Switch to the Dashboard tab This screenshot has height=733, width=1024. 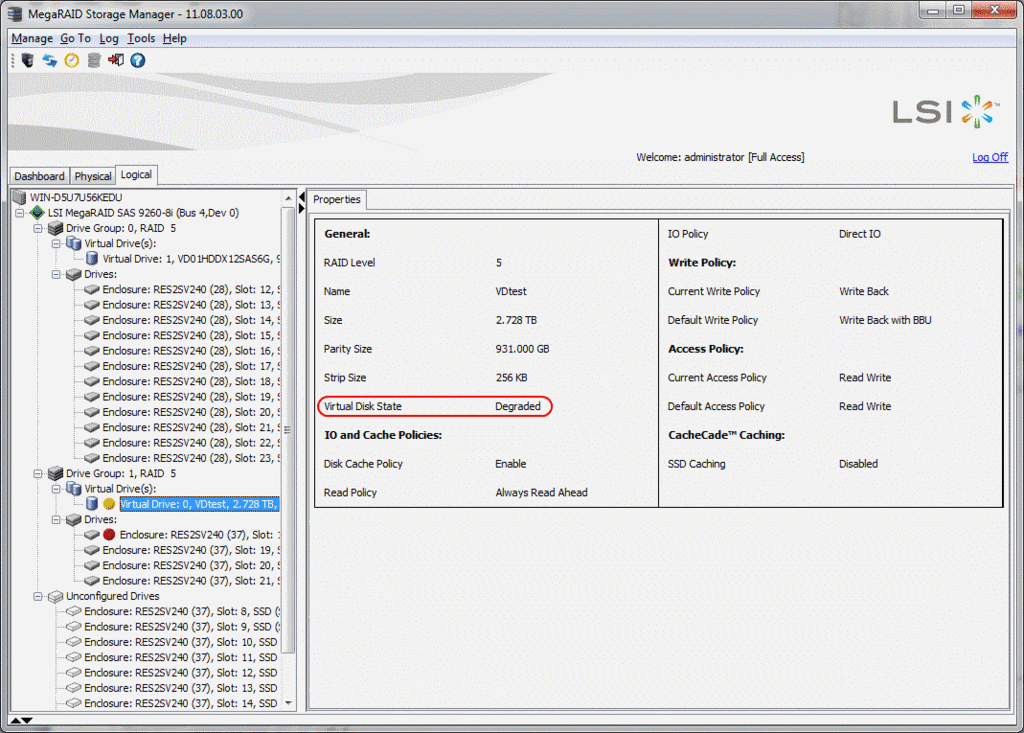(x=39, y=176)
